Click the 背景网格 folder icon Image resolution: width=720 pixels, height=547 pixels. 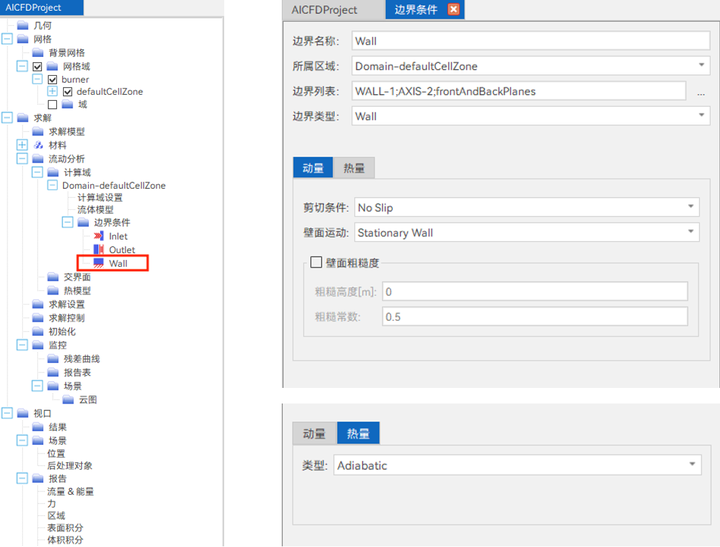38,53
